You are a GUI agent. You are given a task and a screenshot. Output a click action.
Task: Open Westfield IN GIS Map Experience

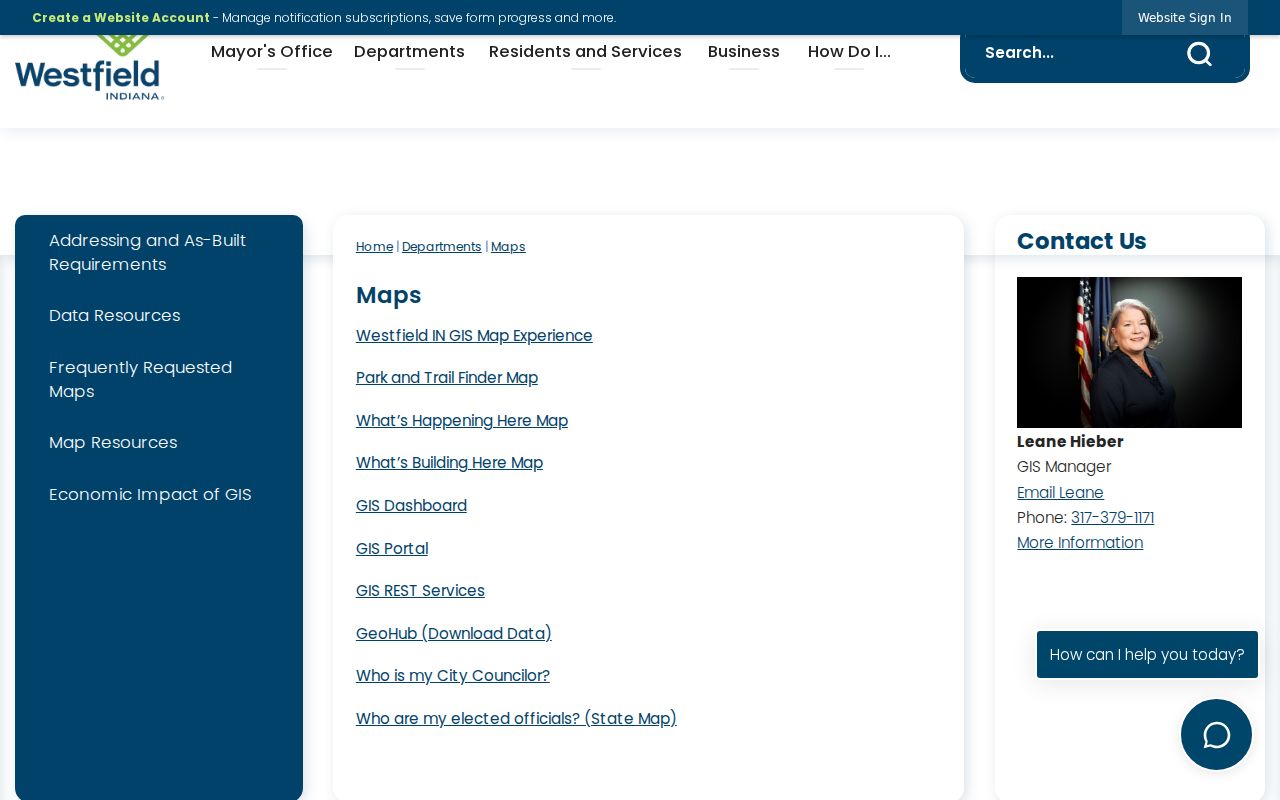(474, 336)
